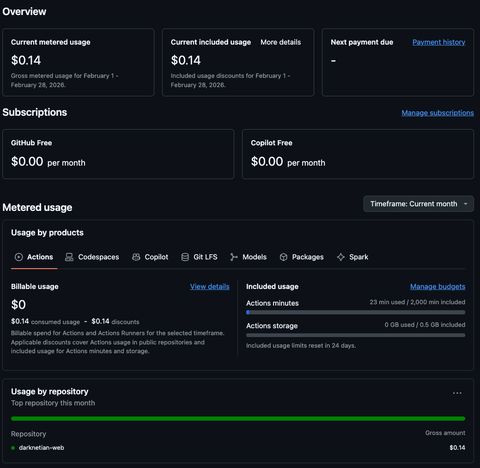Click the Packages cube icon
Image resolution: width=480 pixels, height=468 pixels.
283,257
